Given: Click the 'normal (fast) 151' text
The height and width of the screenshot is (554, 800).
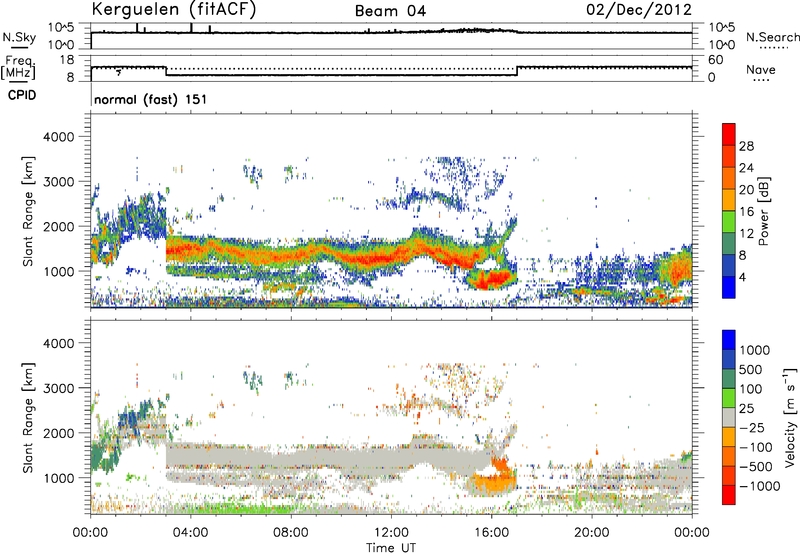Looking at the screenshot, I should (151, 99).
